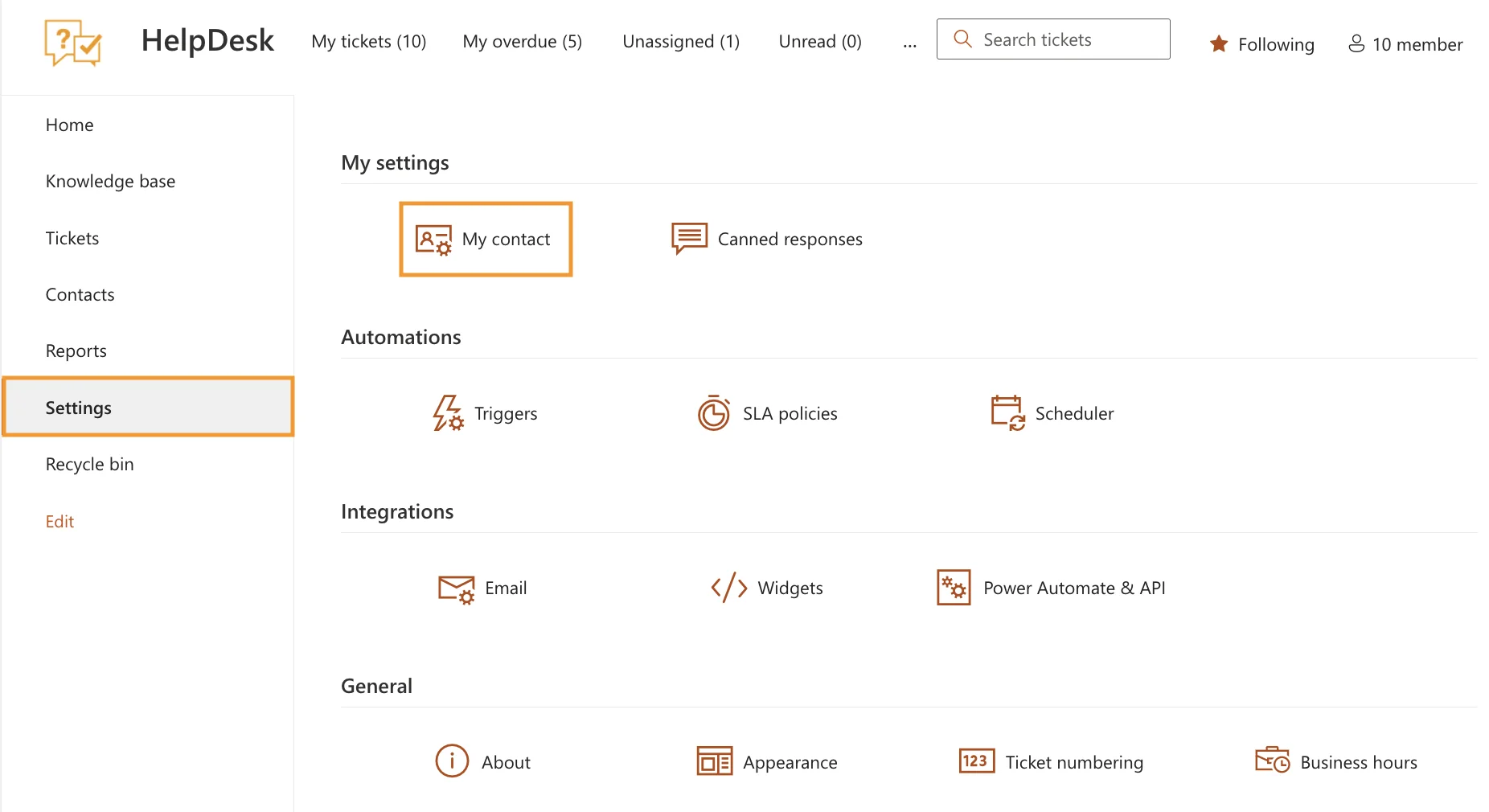Open Ticket numbering settings
The image size is (1489, 812).
coord(1051,762)
